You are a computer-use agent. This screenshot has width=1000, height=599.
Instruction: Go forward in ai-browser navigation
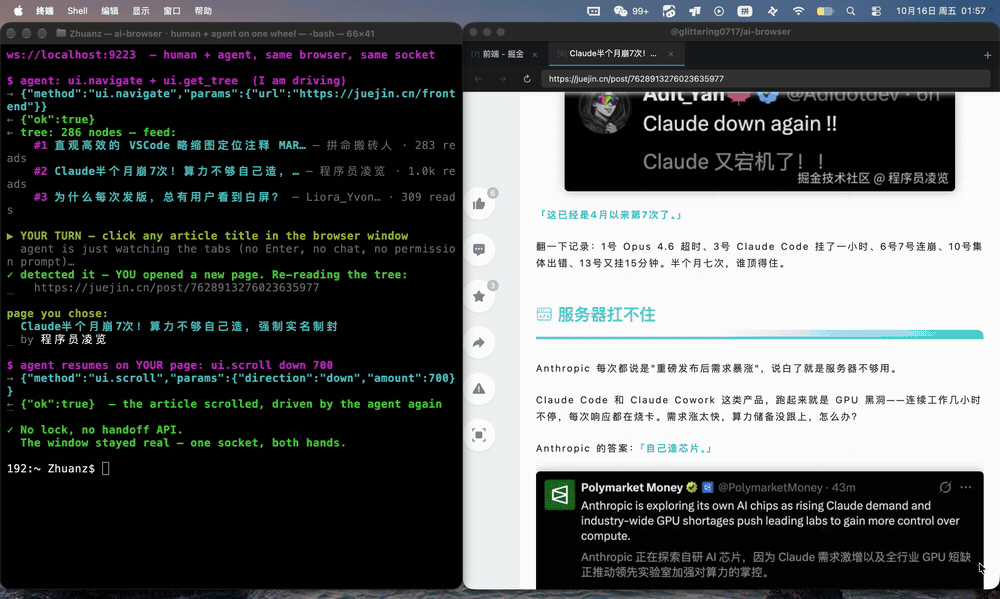click(503, 78)
